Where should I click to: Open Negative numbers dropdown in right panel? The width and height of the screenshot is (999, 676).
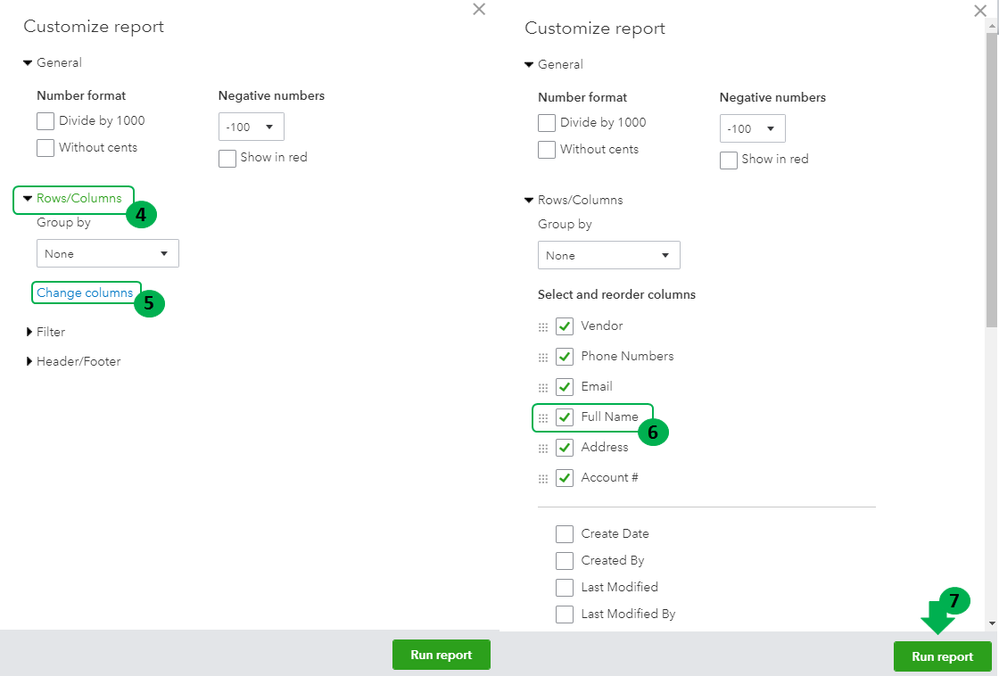coord(752,129)
